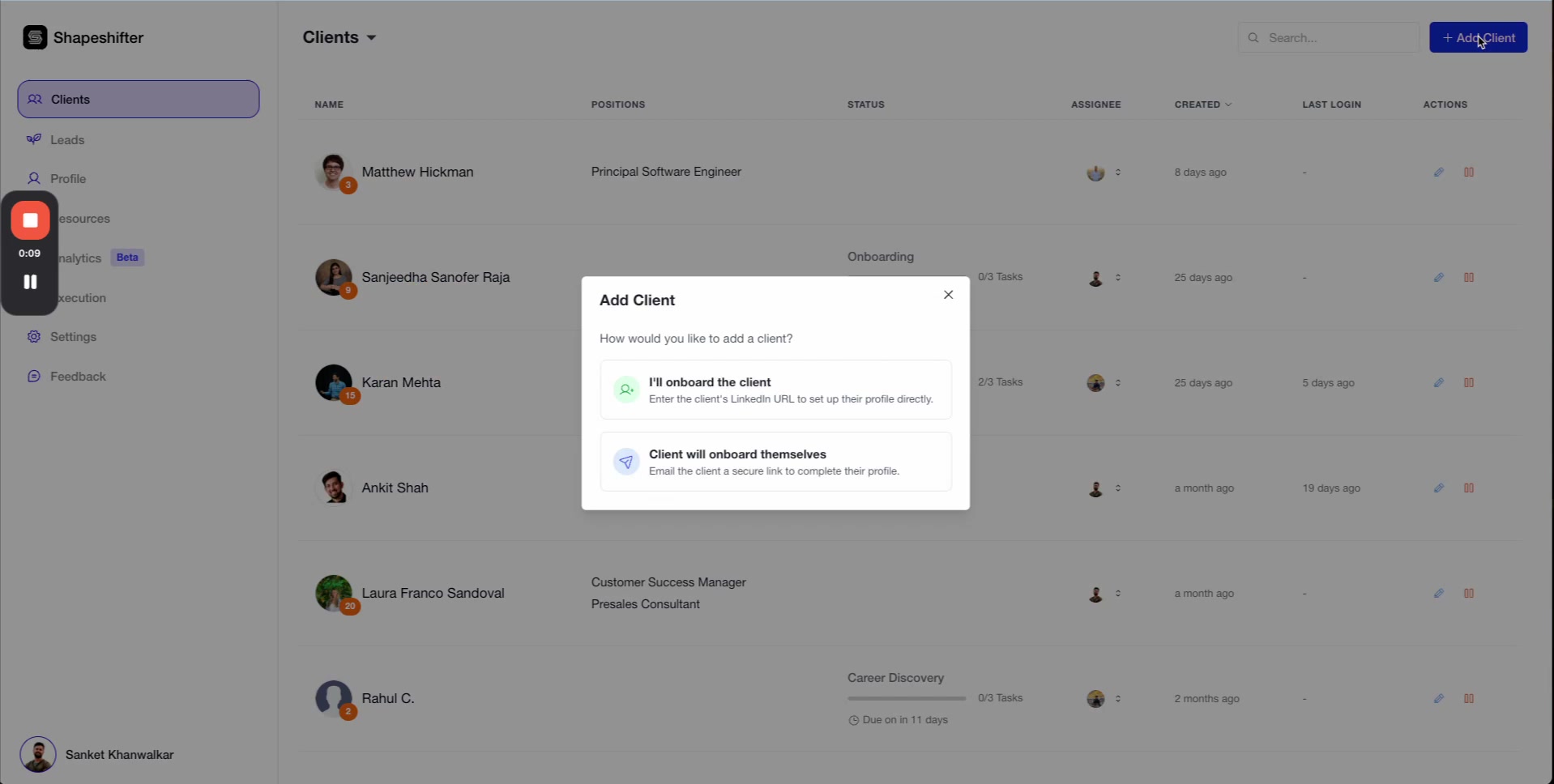This screenshot has height=784, width=1554.
Task: Open the Profile section in sidebar
Action: (x=68, y=178)
